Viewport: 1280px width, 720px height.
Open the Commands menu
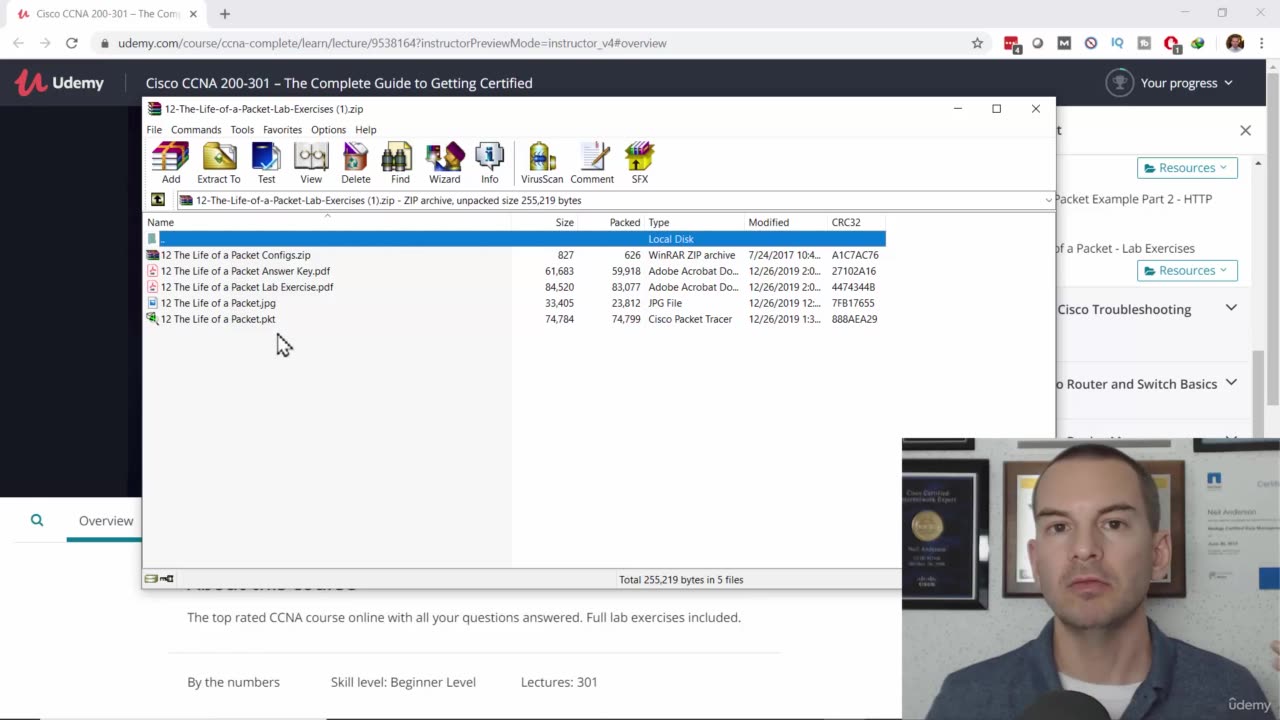[196, 130]
